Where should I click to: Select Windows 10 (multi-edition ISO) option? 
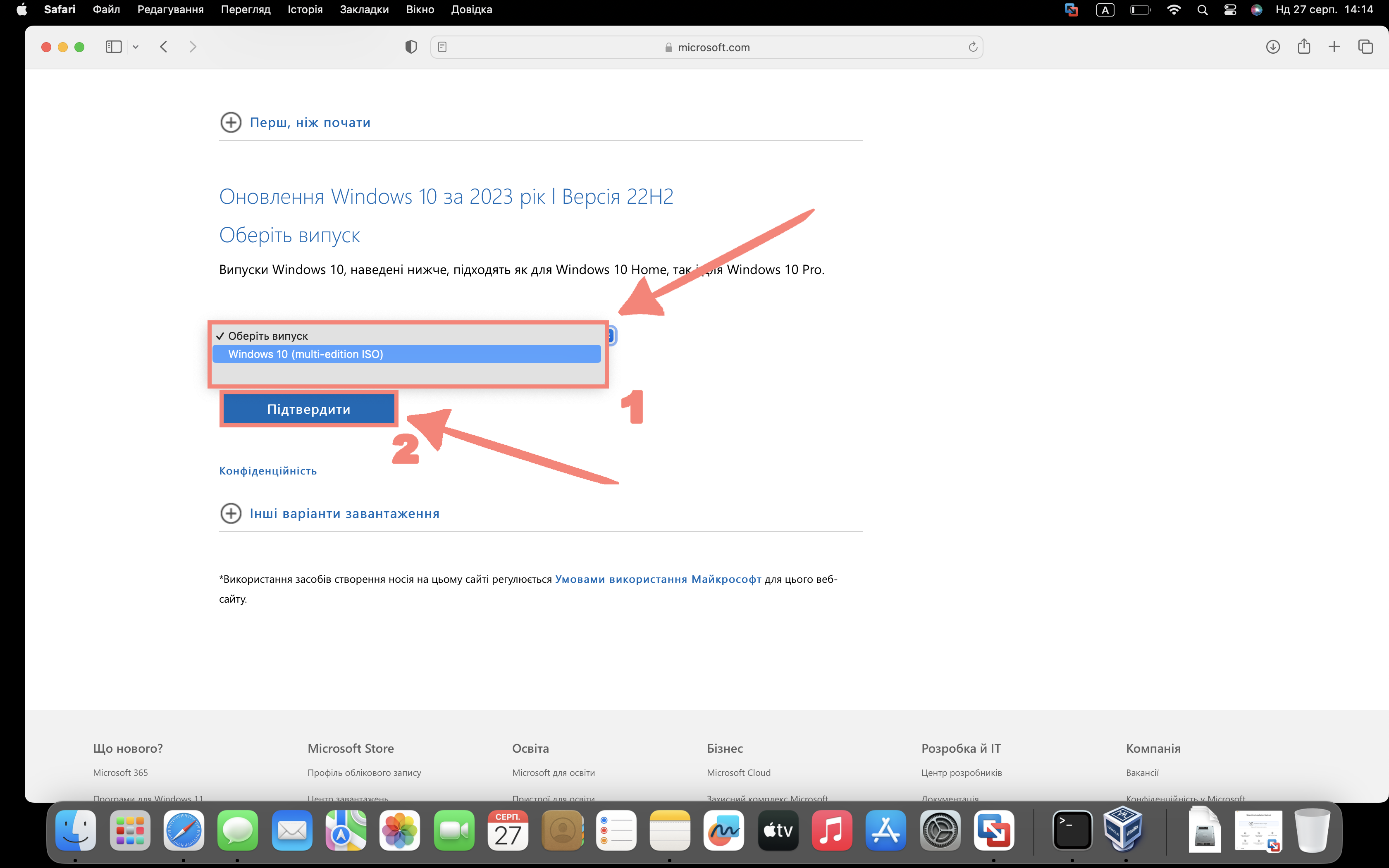click(x=406, y=354)
